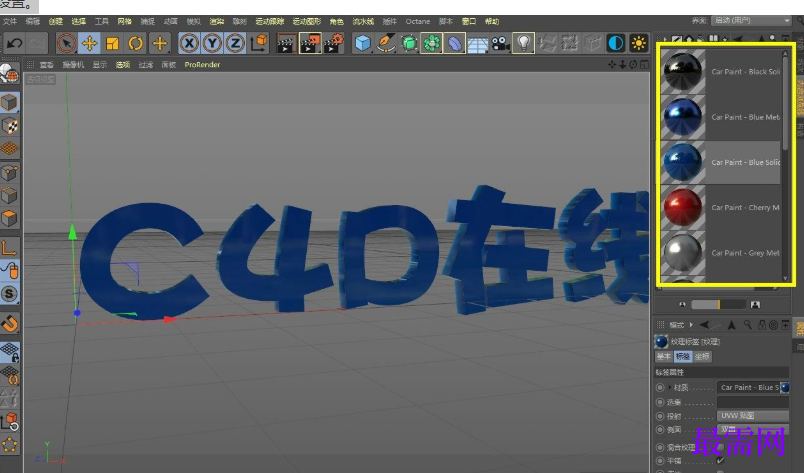Image resolution: width=804 pixels, height=473 pixels.
Task: Select the Car Paint - Grey Metallic material
Action: (720, 252)
